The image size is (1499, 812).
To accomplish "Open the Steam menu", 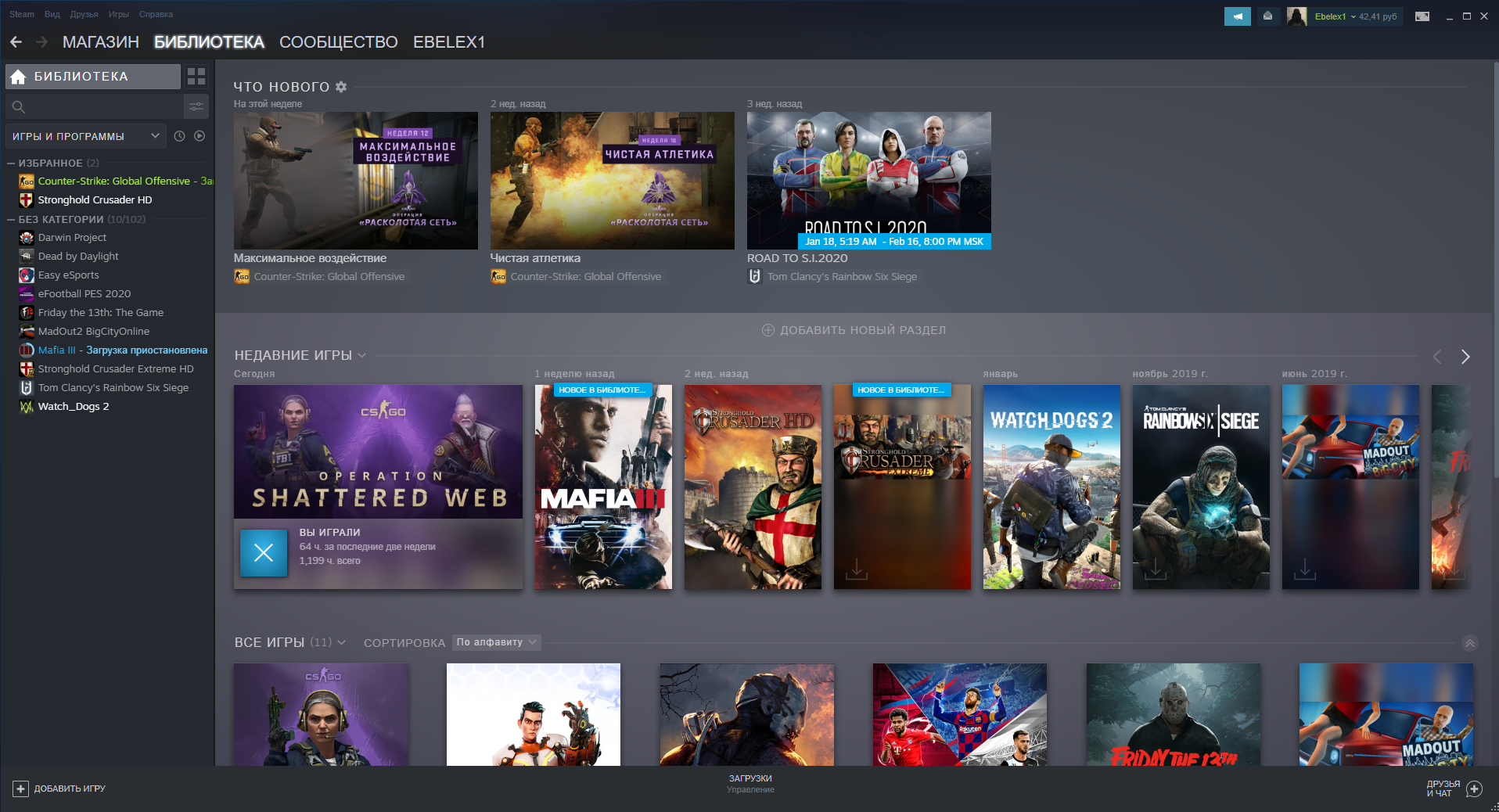I will pos(22,14).
